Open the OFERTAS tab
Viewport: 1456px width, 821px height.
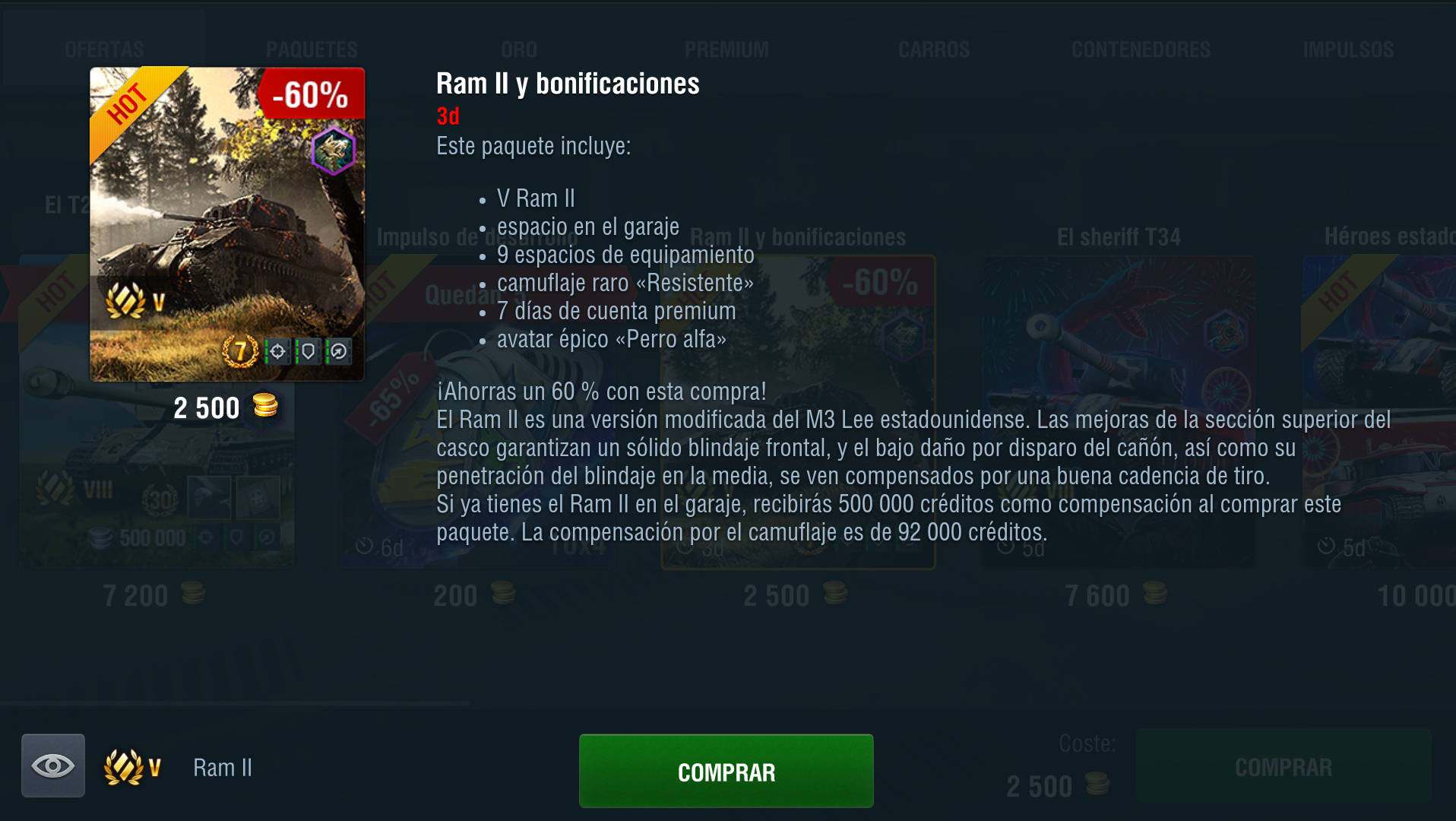pos(104,50)
